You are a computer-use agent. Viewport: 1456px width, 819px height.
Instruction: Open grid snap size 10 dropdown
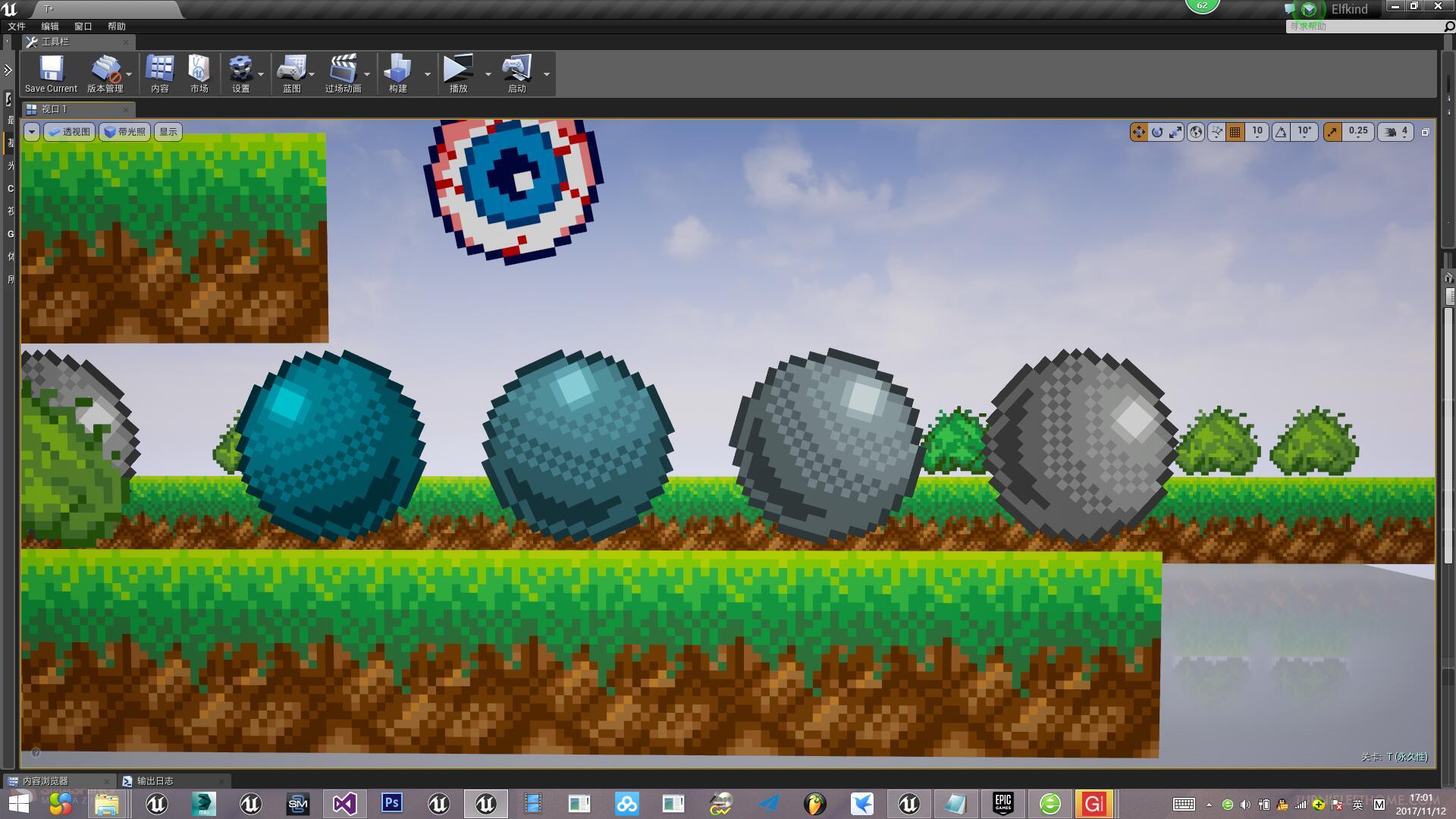click(x=1257, y=132)
